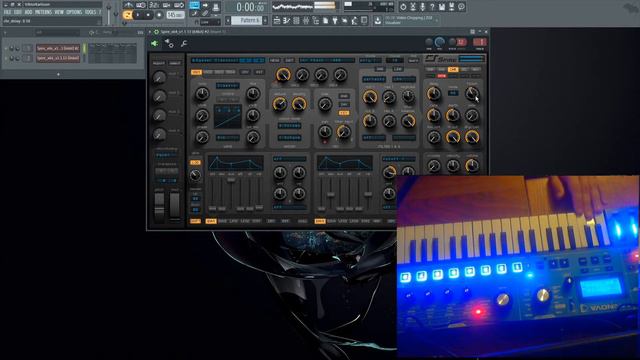Toggle the INV button in mix section
The image size is (640, 360).
tap(344, 104)
